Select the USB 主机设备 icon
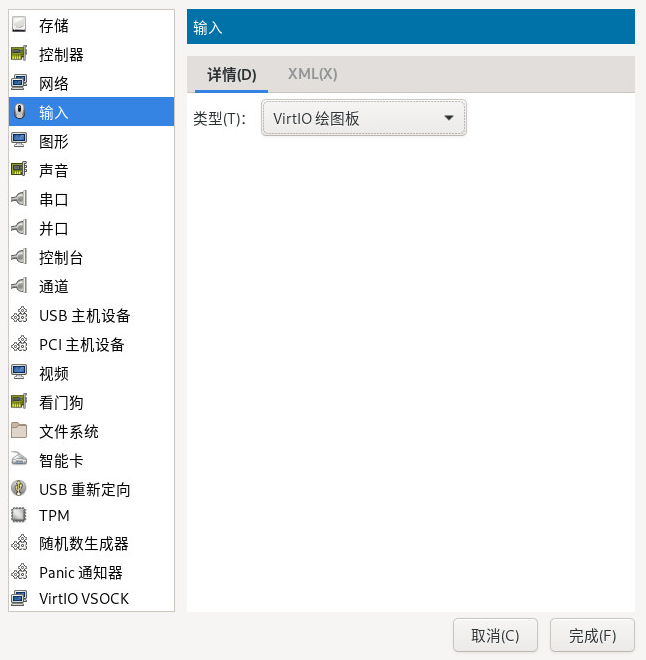 (19, 315)
